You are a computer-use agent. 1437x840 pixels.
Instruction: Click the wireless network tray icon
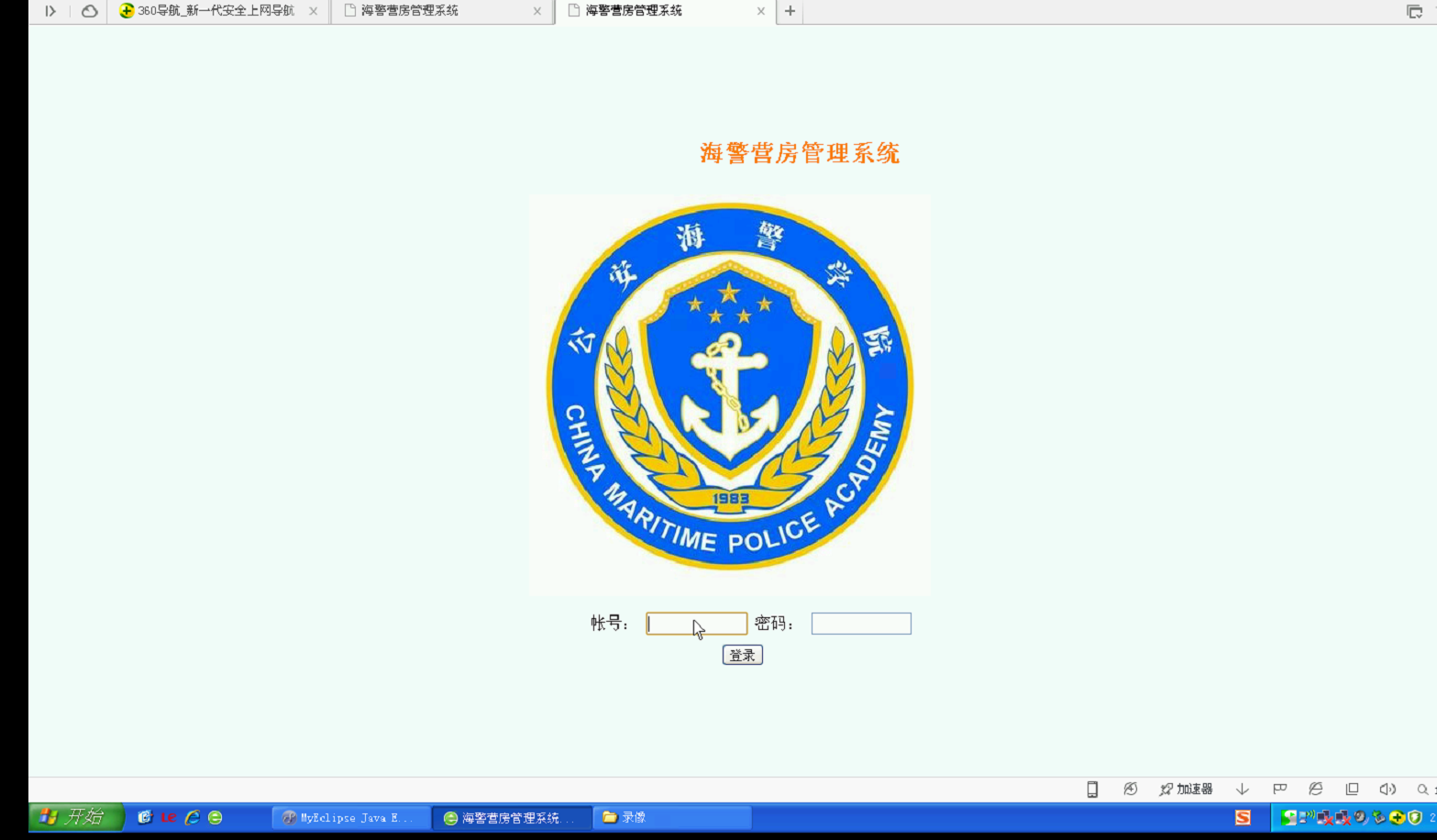pyautogui.click(x=1307, y=817)
